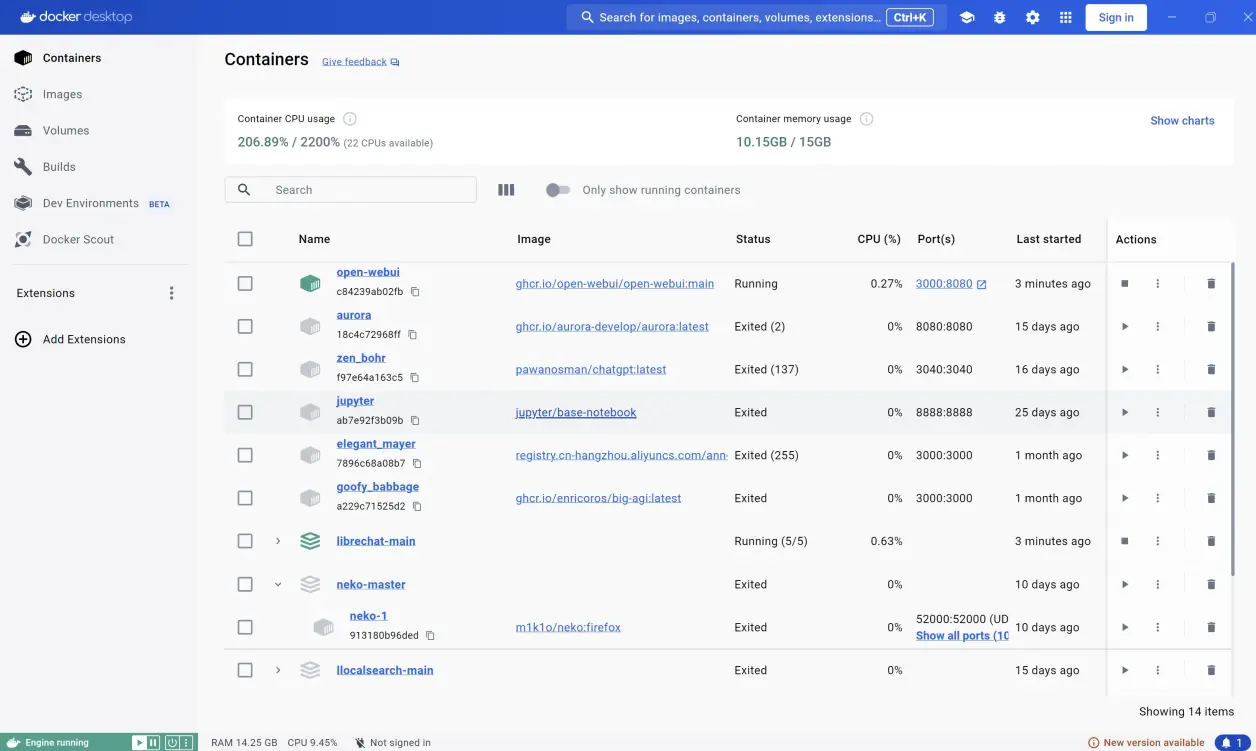Viewport: 1256px width, 751px height.
Task: Tick the neko-1 row checkbox
Action: [x=245, y=628]
